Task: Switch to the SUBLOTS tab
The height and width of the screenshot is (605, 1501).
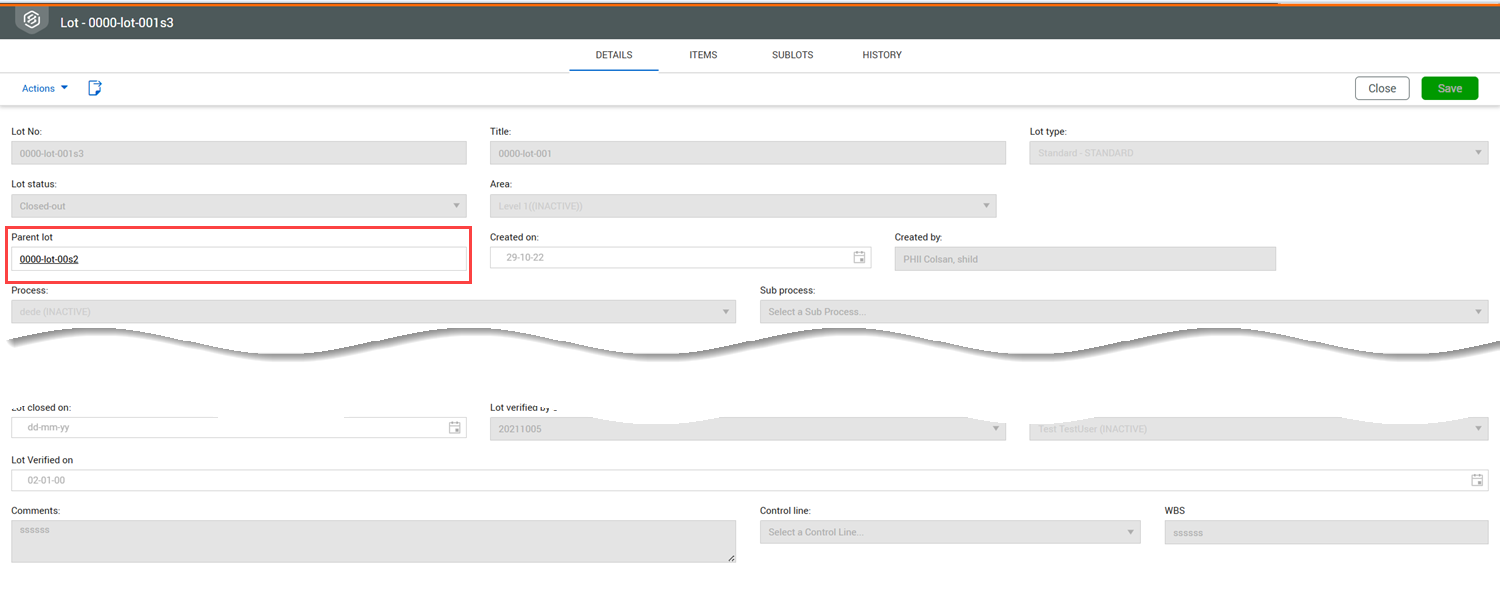Action: [792, 55]
